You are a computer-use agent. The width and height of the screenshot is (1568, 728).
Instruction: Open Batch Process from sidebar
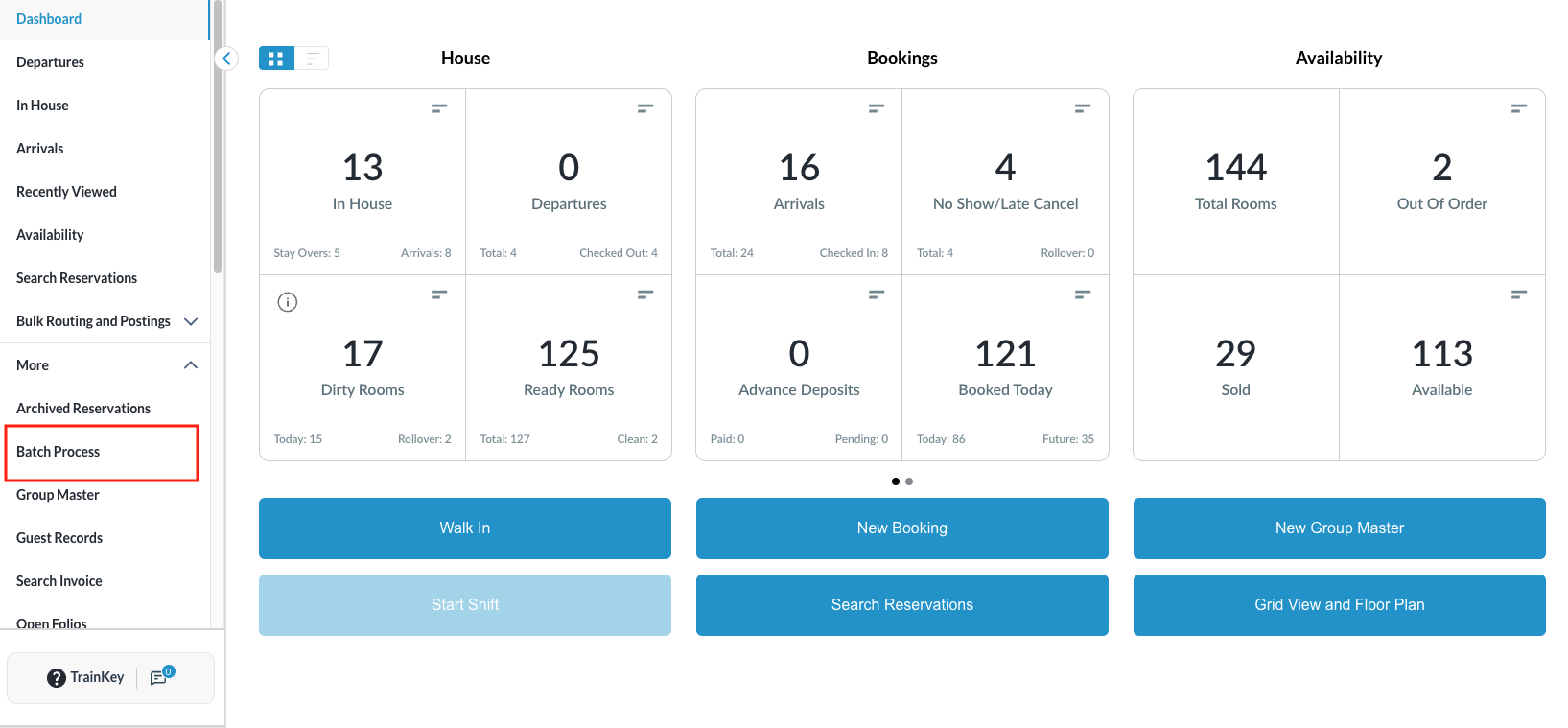(59, 452)
